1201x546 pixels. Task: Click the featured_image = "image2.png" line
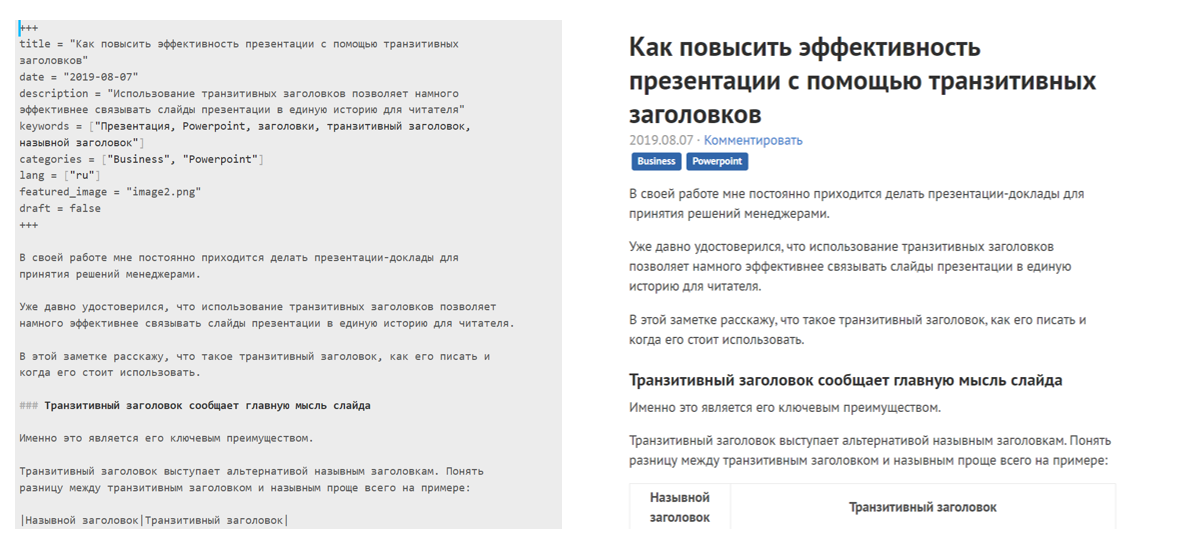pos(110,192)
